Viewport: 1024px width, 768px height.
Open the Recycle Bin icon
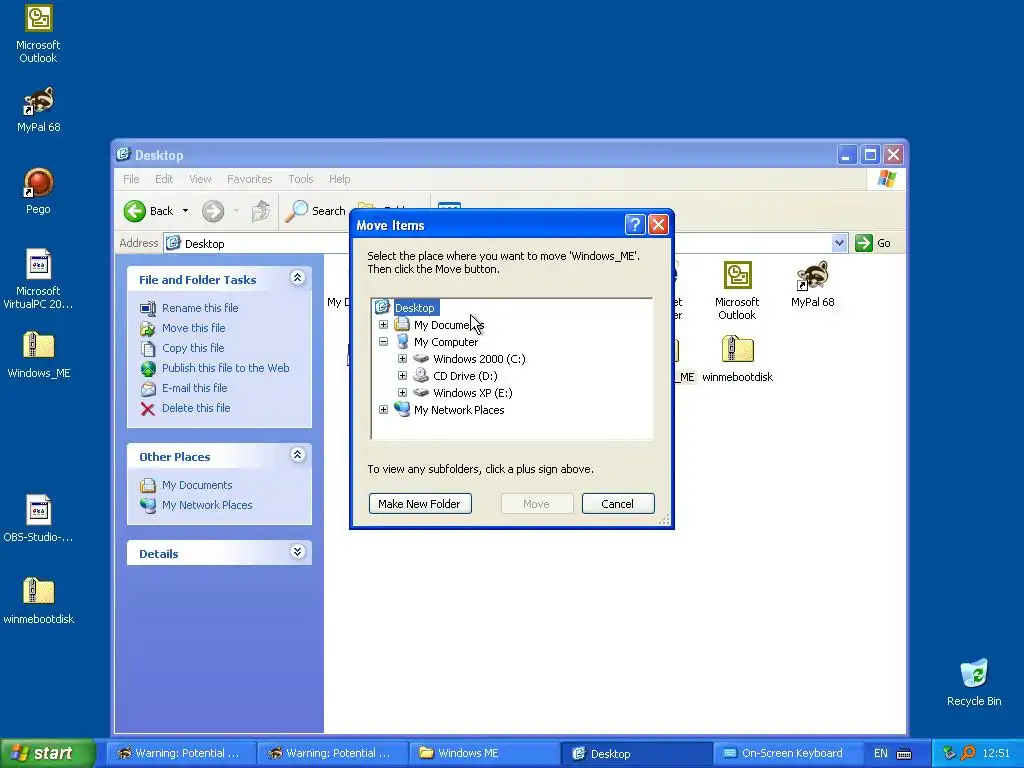[974, 682]
